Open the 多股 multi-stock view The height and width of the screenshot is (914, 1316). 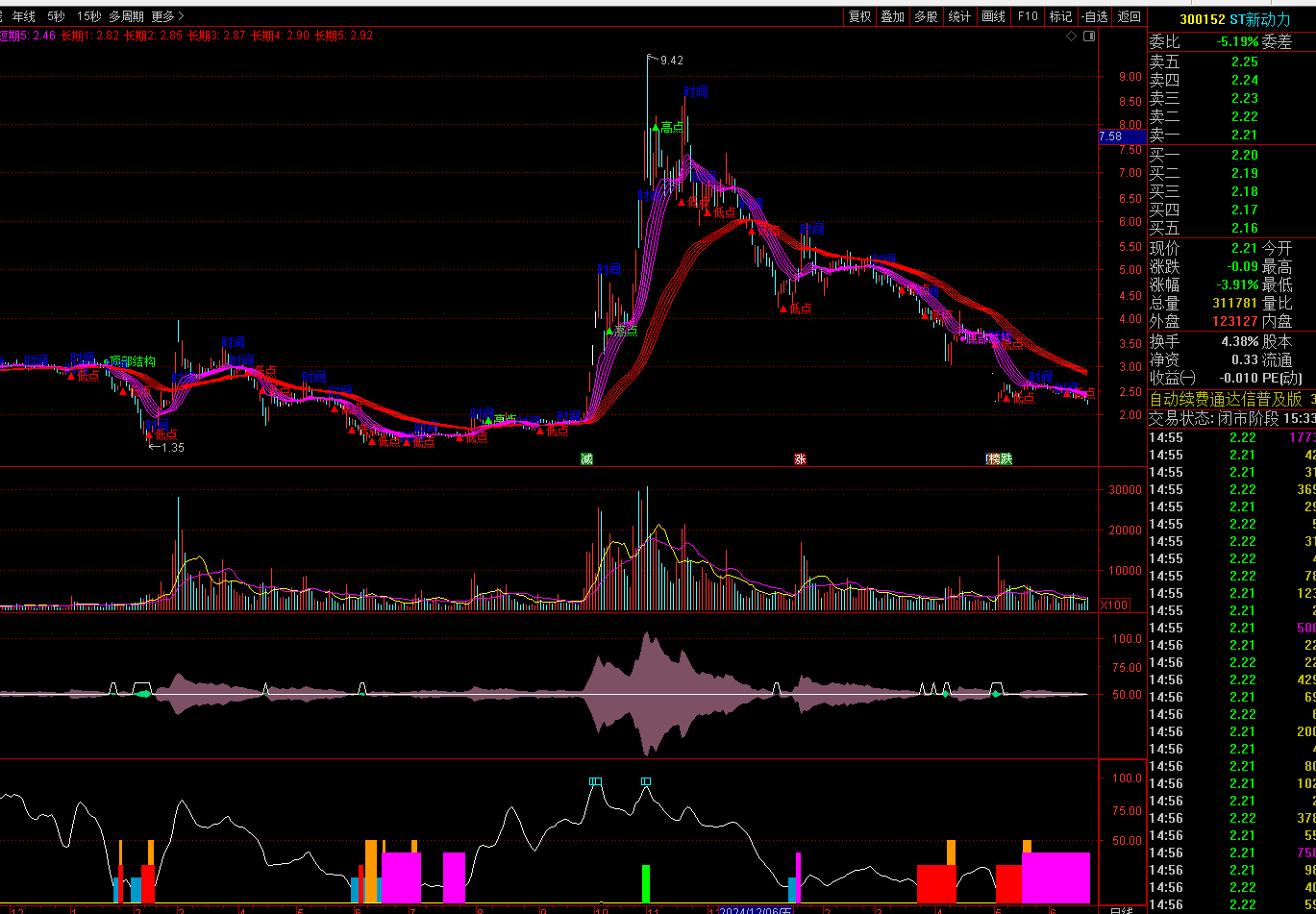926,16
